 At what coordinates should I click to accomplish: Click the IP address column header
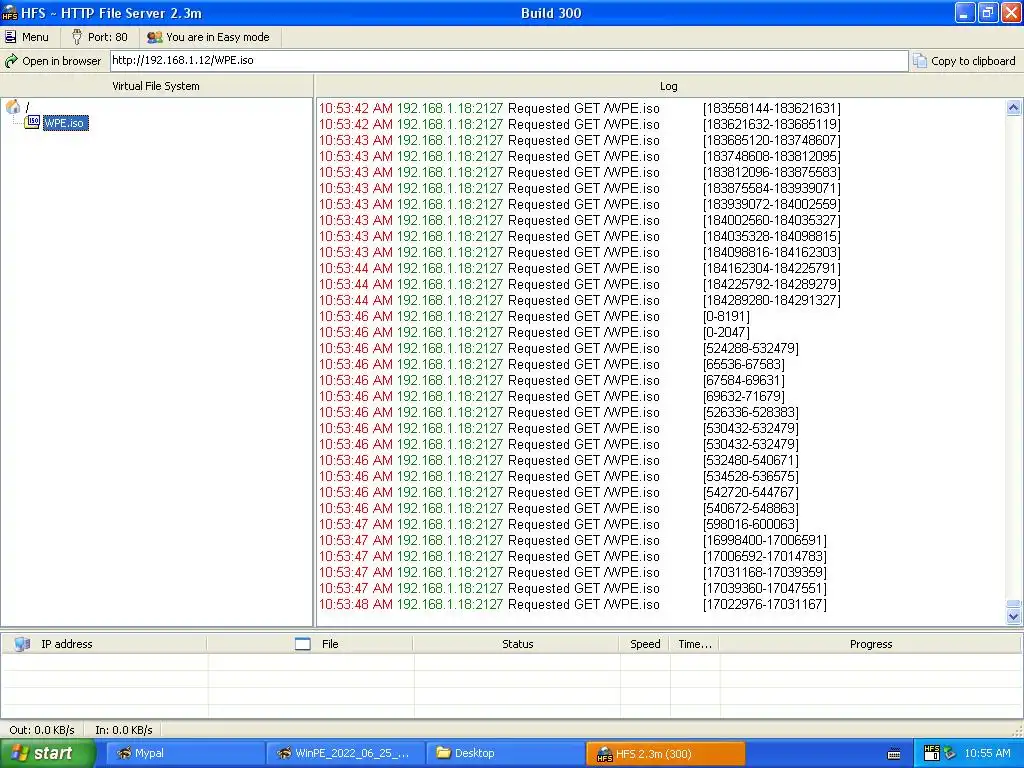tap(104, 644)
